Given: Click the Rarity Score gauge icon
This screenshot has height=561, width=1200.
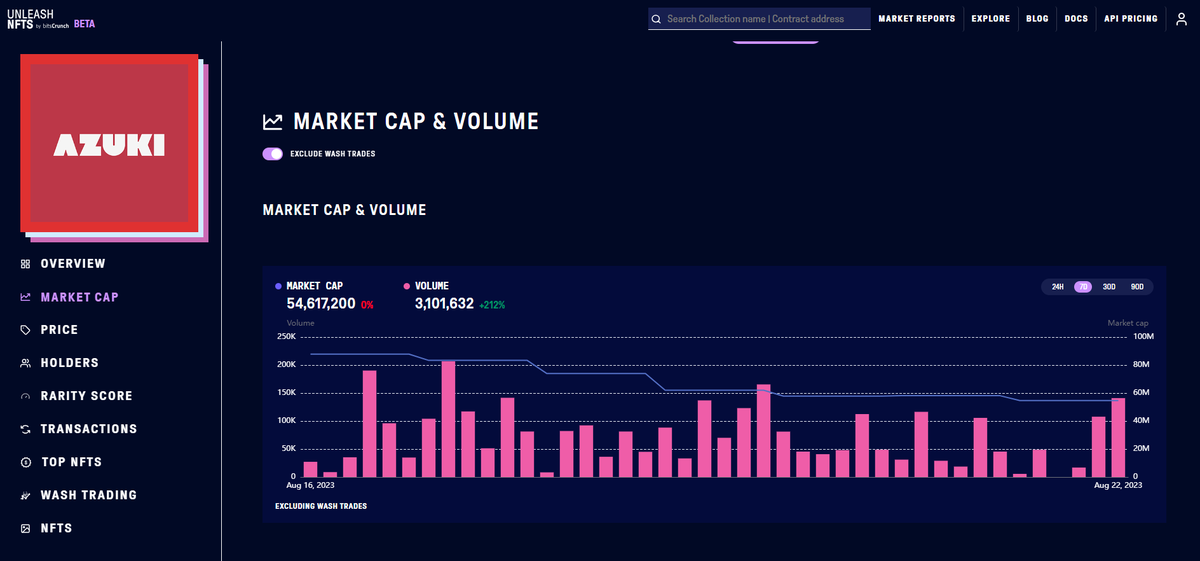Looking at the screenshot, I should [25, 397].
